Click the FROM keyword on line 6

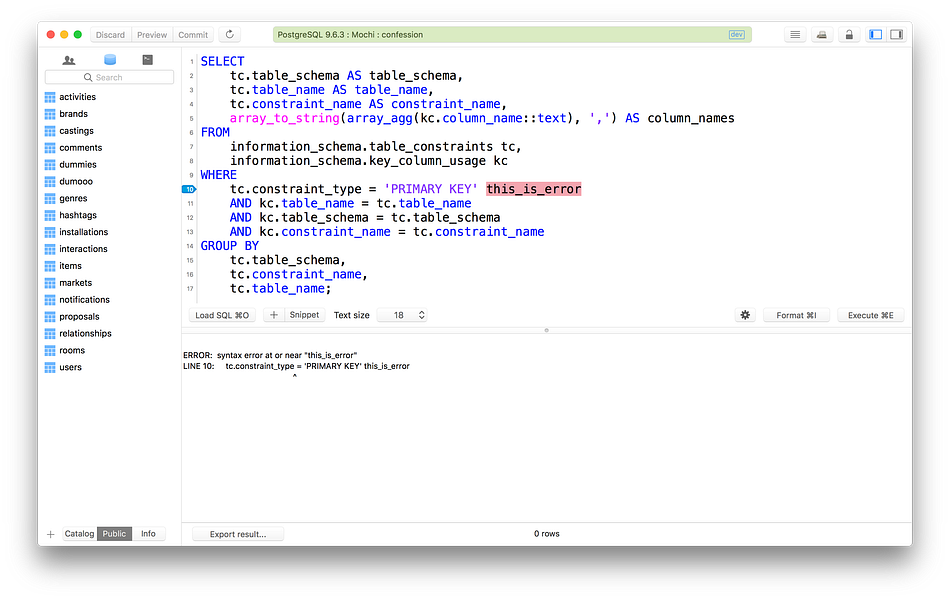[x=215, y=132]
